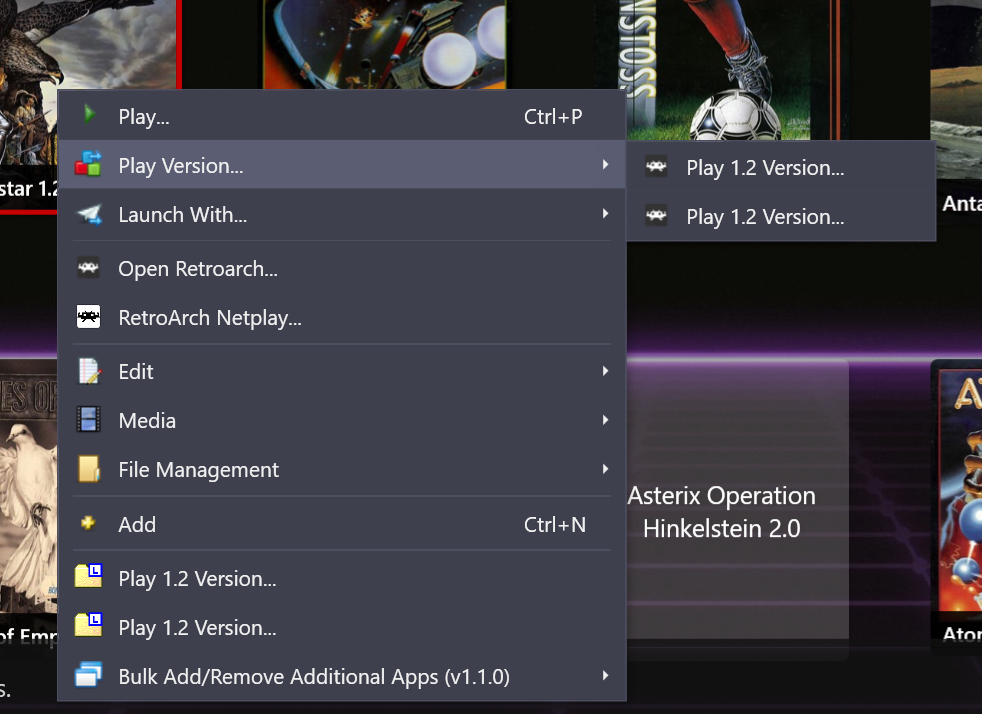Click the green Play arrow icon

tap(89, 115)
